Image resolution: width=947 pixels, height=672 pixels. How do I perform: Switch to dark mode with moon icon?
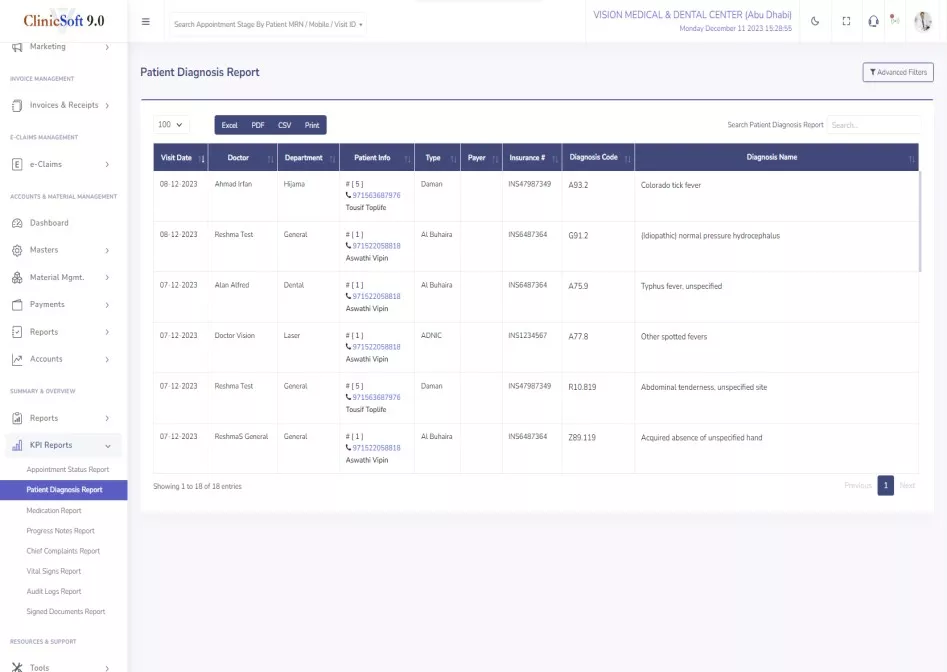tap(815, 22)
